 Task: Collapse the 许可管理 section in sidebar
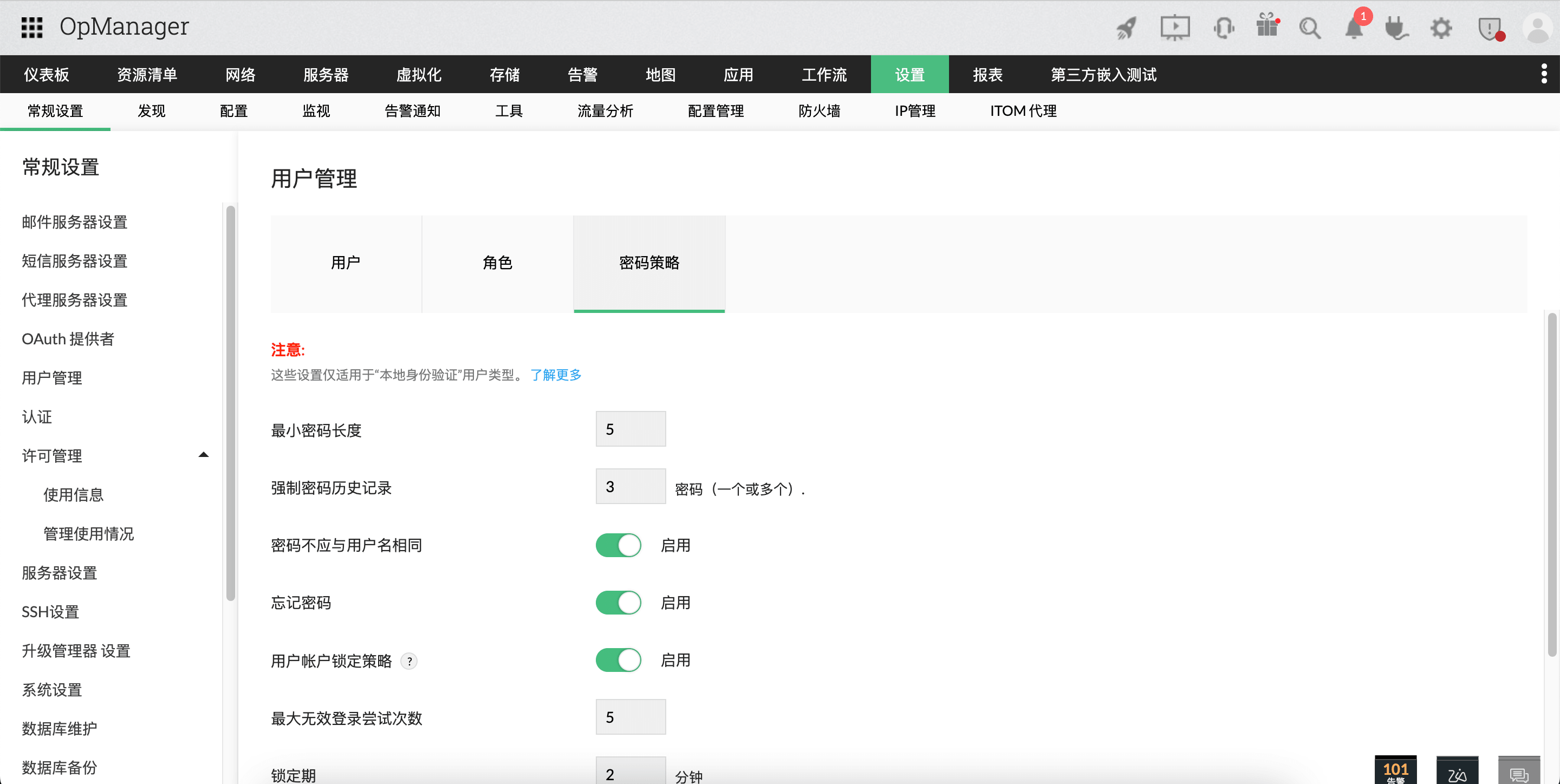[x=204, y=455]
